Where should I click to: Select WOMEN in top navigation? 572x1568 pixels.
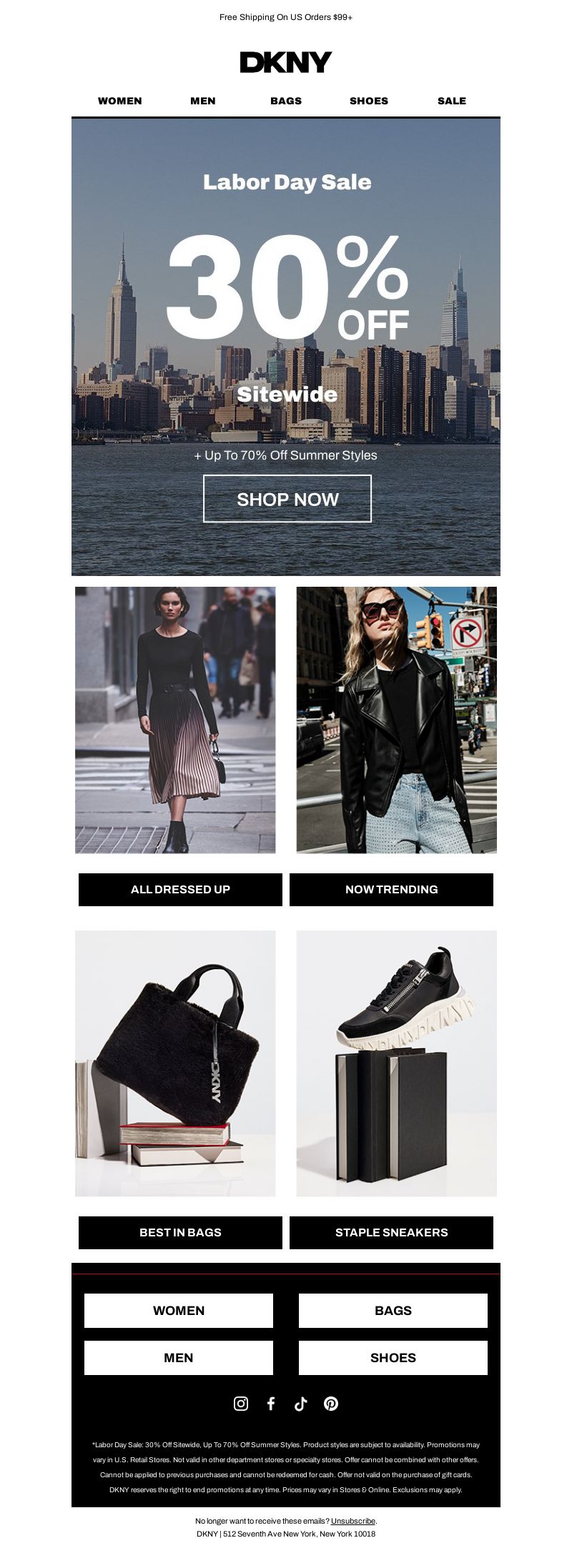(120, 101)
